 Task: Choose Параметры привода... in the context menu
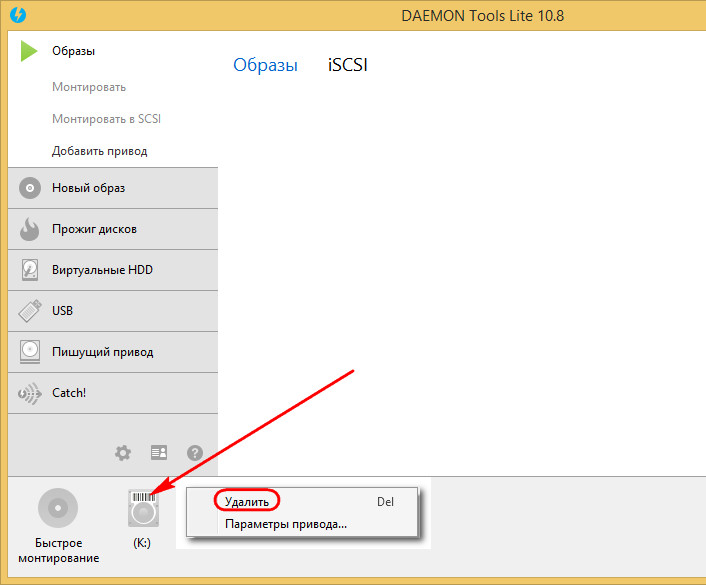(x=302, y=524)
